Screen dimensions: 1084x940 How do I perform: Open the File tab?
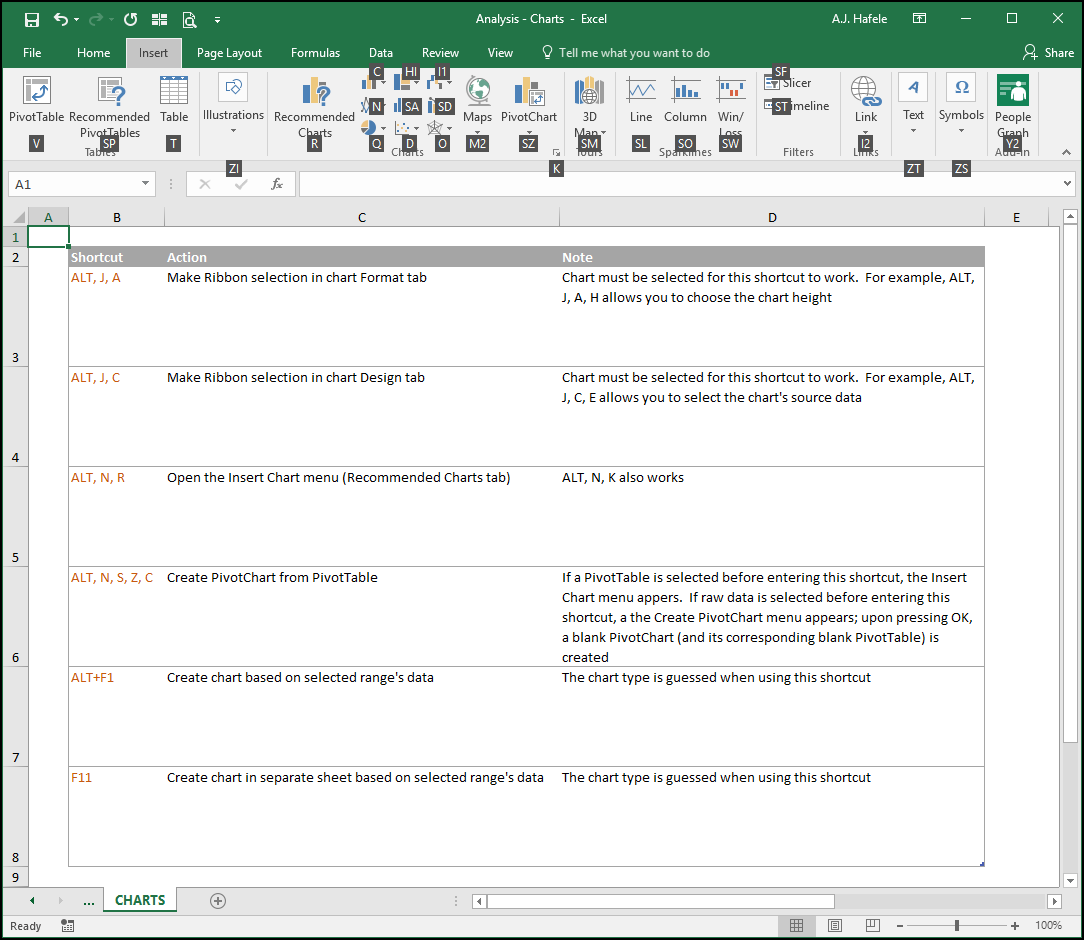(32, 53)
